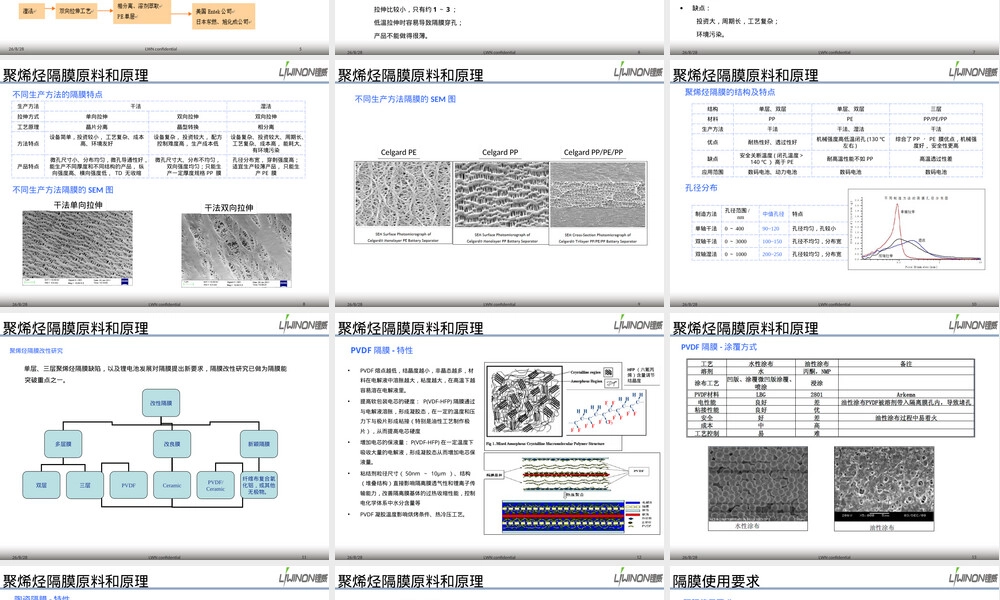Click the PP/PE/PP material table cell
The image size is (1000, 600).
[x=936, y=119]
